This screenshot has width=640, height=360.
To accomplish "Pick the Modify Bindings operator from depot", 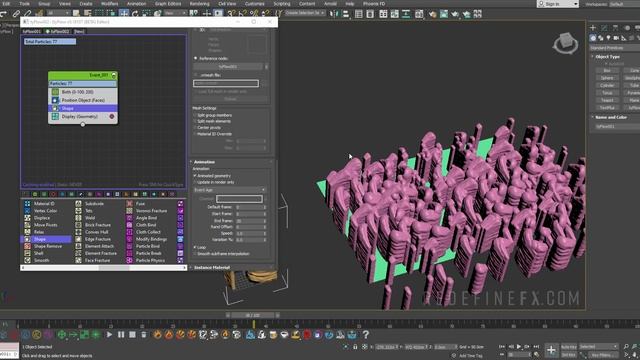I will 151,239.
